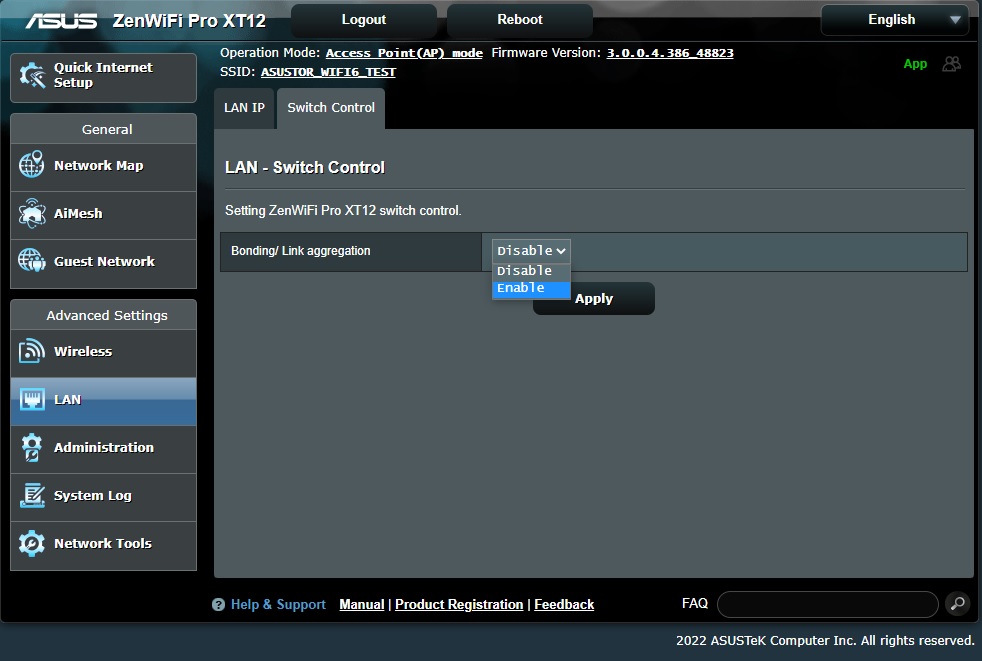
Task: Click the ASUS logo
Action: pos(61,21)
